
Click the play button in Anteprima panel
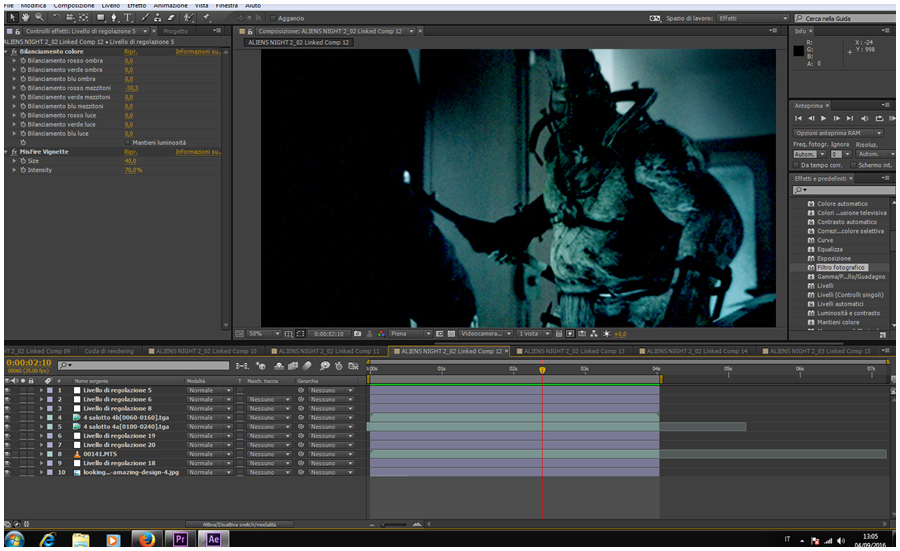point(824,119)
